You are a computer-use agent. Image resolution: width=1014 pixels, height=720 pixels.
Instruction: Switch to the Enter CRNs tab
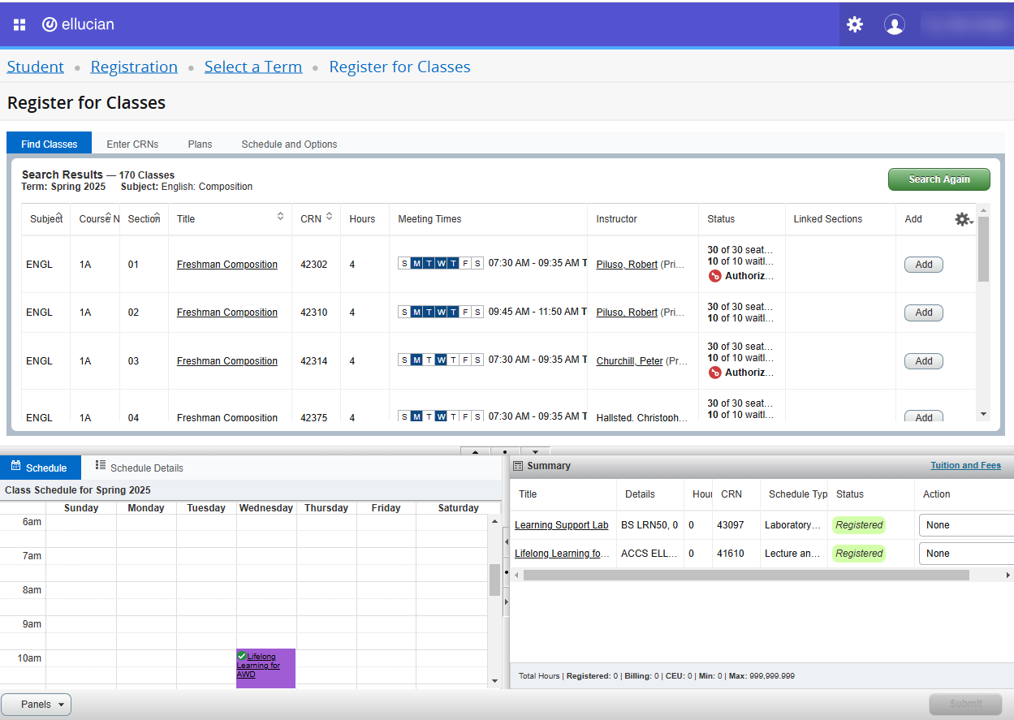[x=132, y=144]
